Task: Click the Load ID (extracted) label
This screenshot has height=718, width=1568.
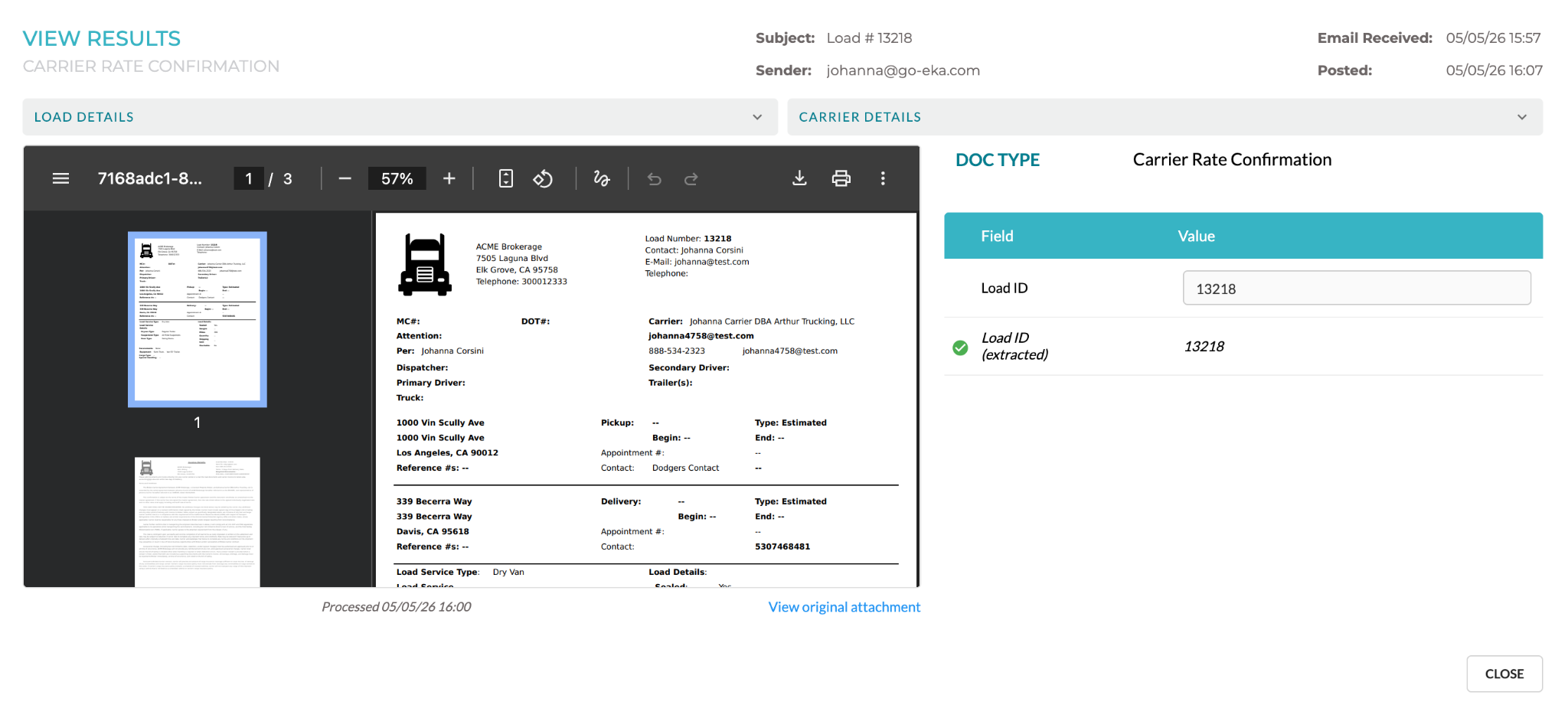Action: click(x=1015, y=346)
